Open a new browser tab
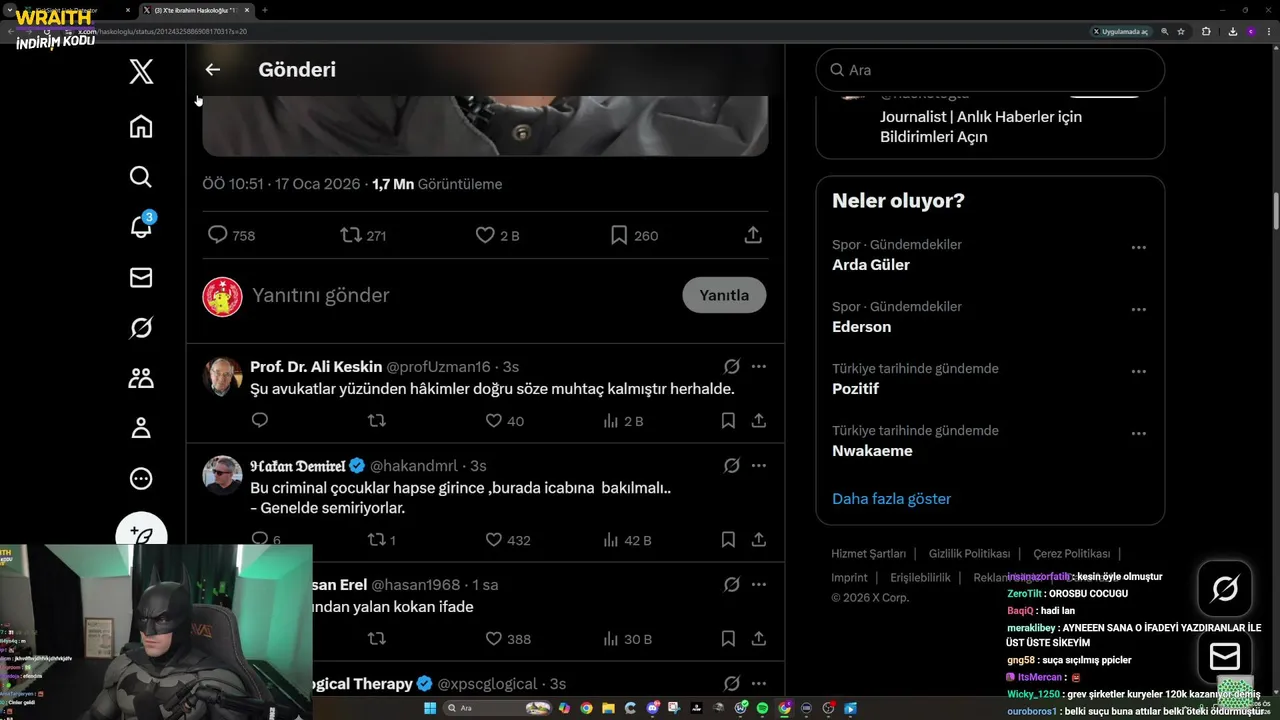The width and height of the screenshot is (1280, 720). coord(265,10)
